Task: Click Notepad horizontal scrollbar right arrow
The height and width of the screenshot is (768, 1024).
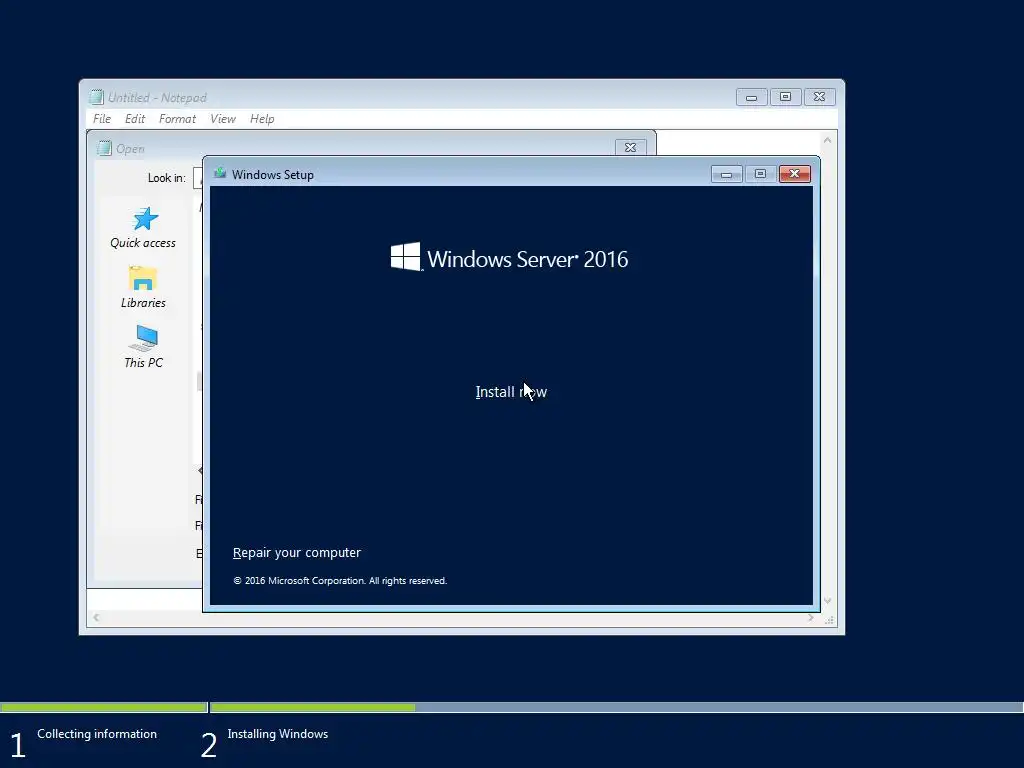Action: pyautogui.click(x=811, y=617)
